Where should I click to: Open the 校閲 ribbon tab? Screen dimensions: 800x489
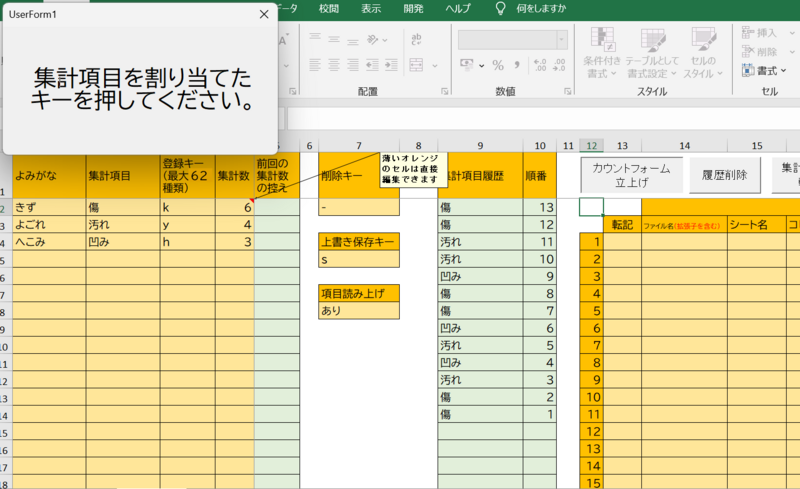(x=329, y=8)
